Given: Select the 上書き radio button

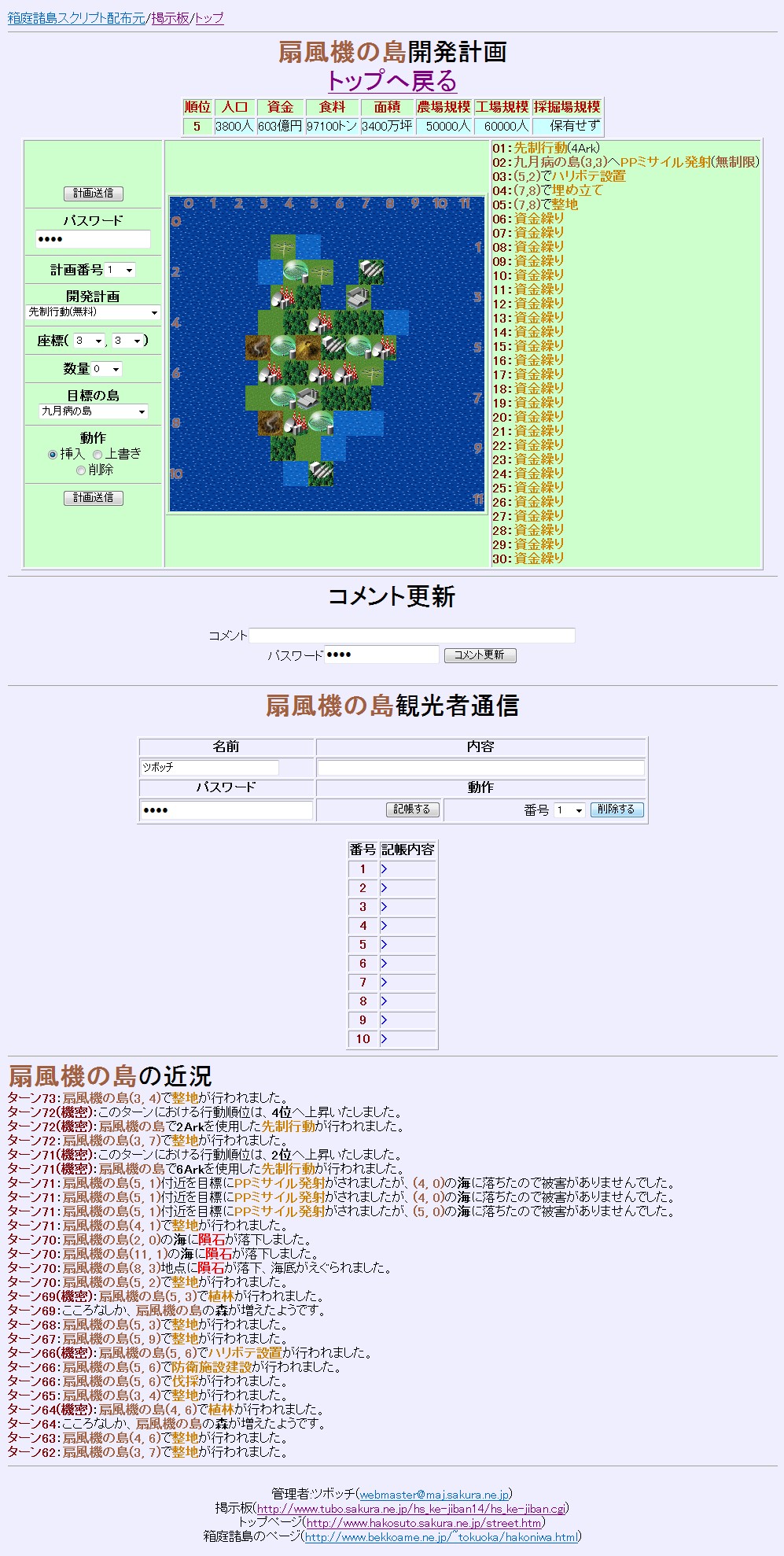Looking at the screenshot, I should [x=98, y=455].
